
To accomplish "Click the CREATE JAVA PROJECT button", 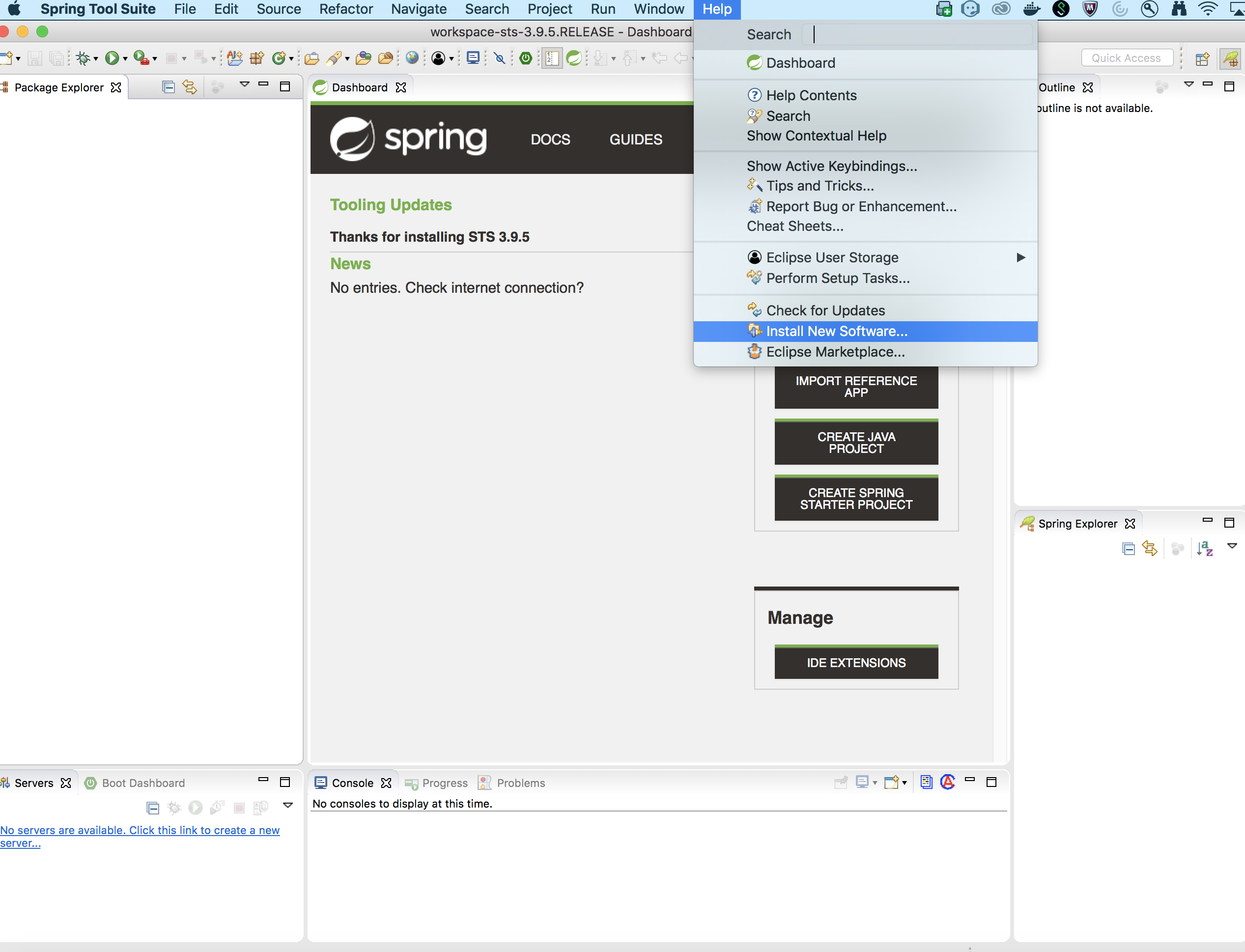I will pyautogui.click(x=856, y=442).
